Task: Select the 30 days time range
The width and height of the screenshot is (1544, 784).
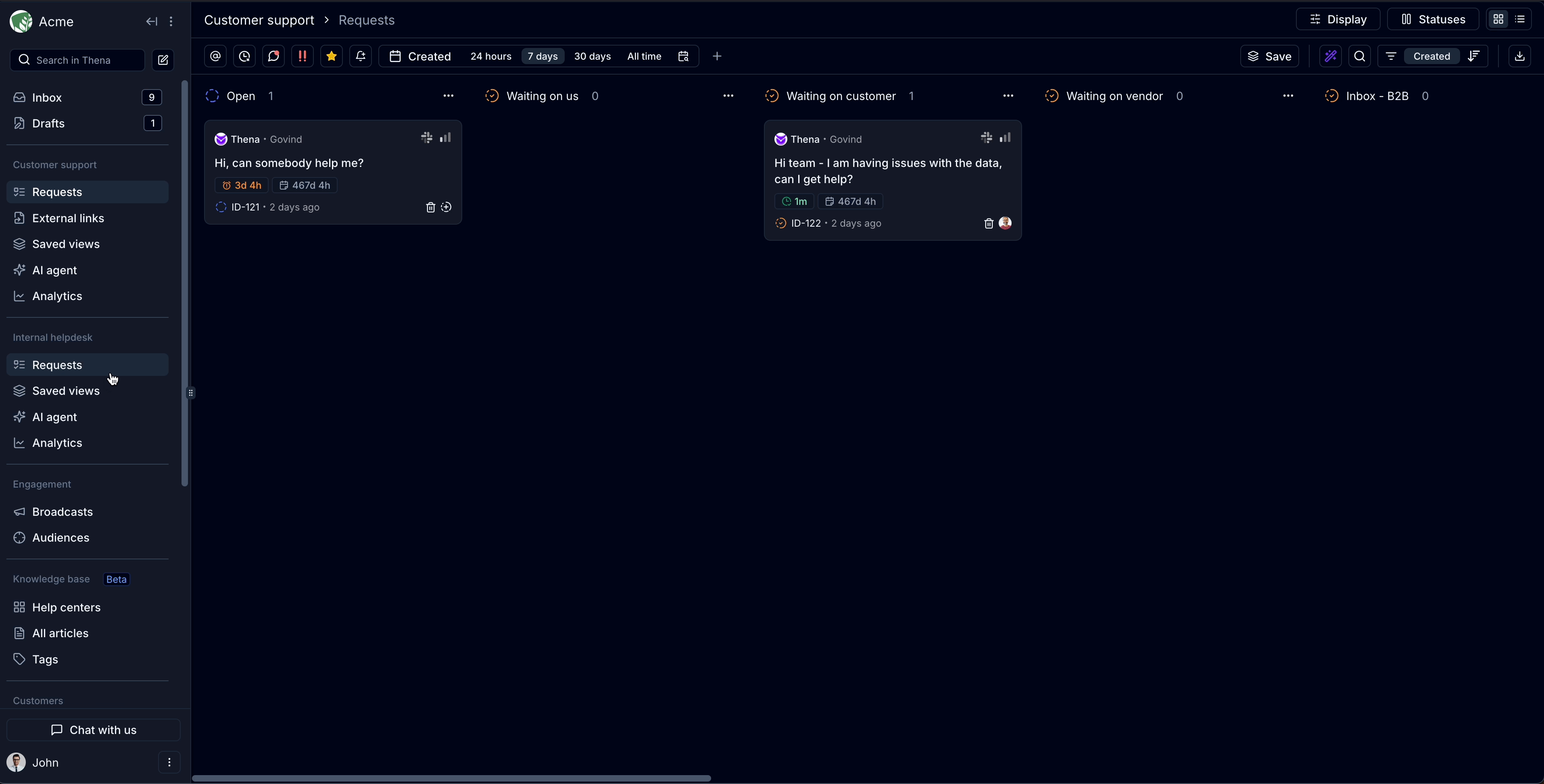Action: pyautogui.click(x=592, y=56)
